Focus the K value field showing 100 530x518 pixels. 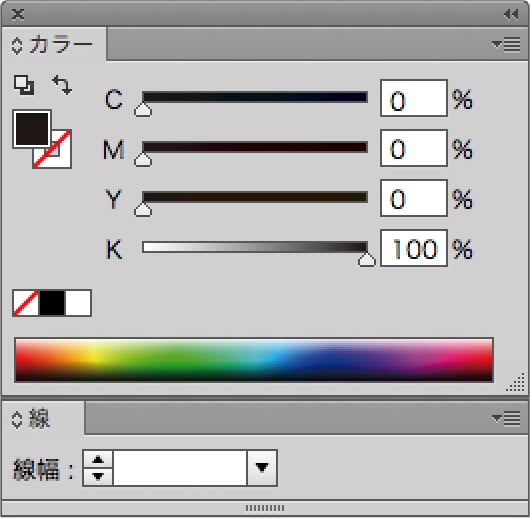tap(414, 248)
